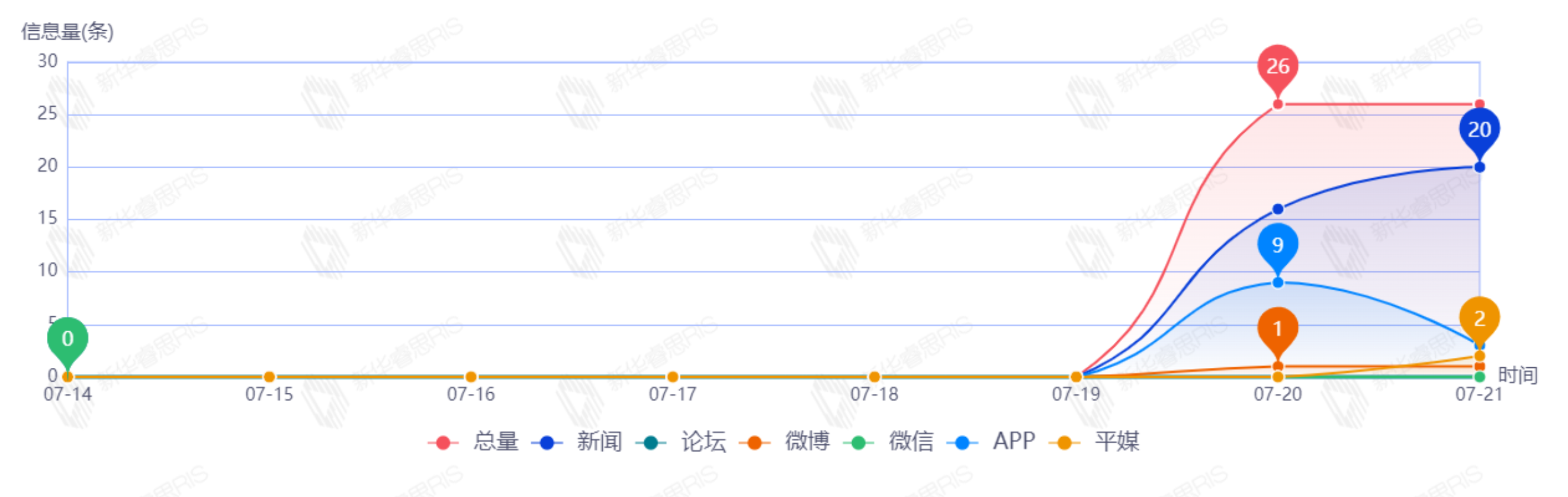Click the 总量 data point on 07-21
The width and height of the screenshot is (1568, 497).
click(x=1479, y=105)
